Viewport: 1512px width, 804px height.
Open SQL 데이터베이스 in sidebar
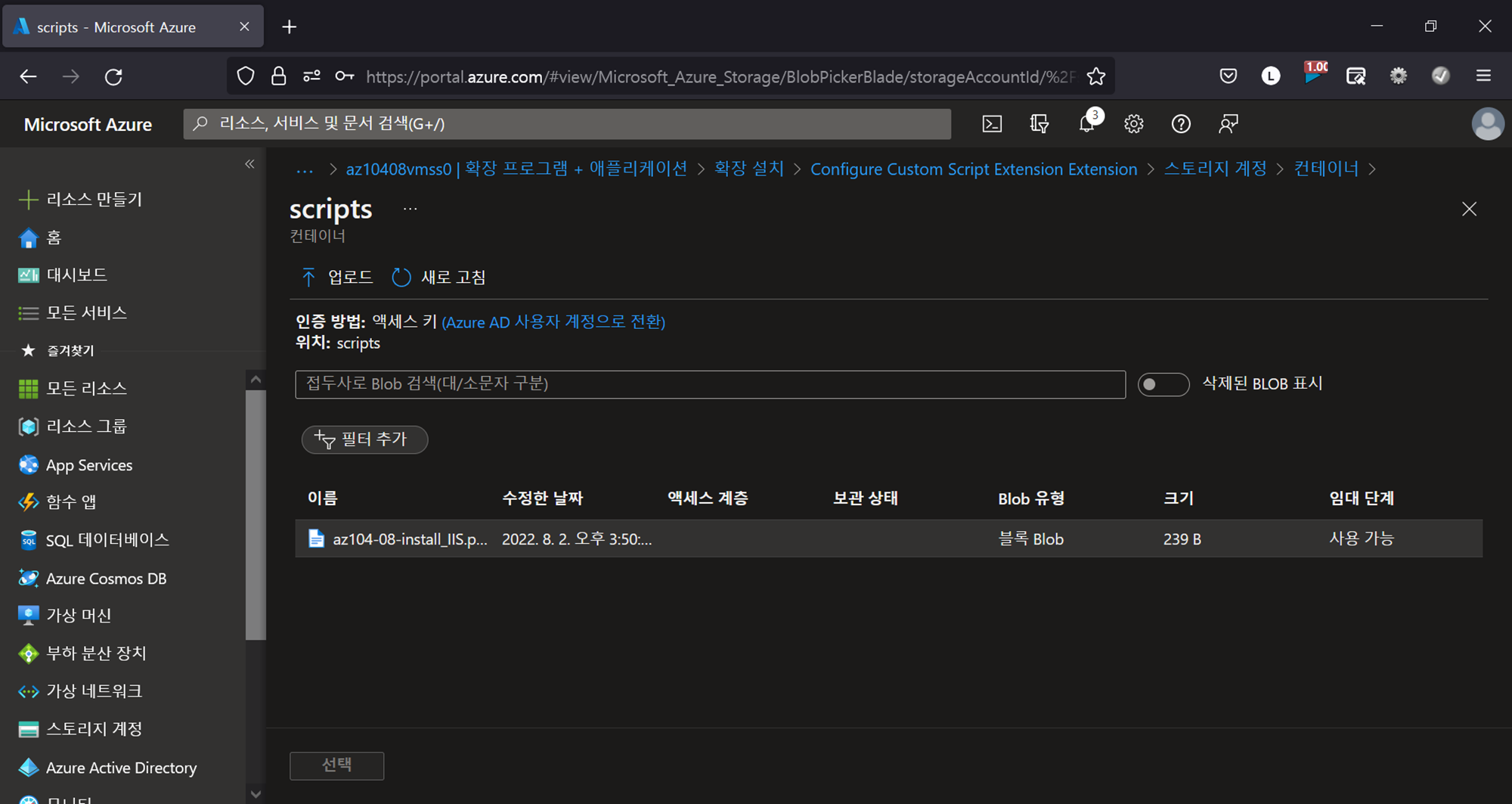(x=94, y=539)
